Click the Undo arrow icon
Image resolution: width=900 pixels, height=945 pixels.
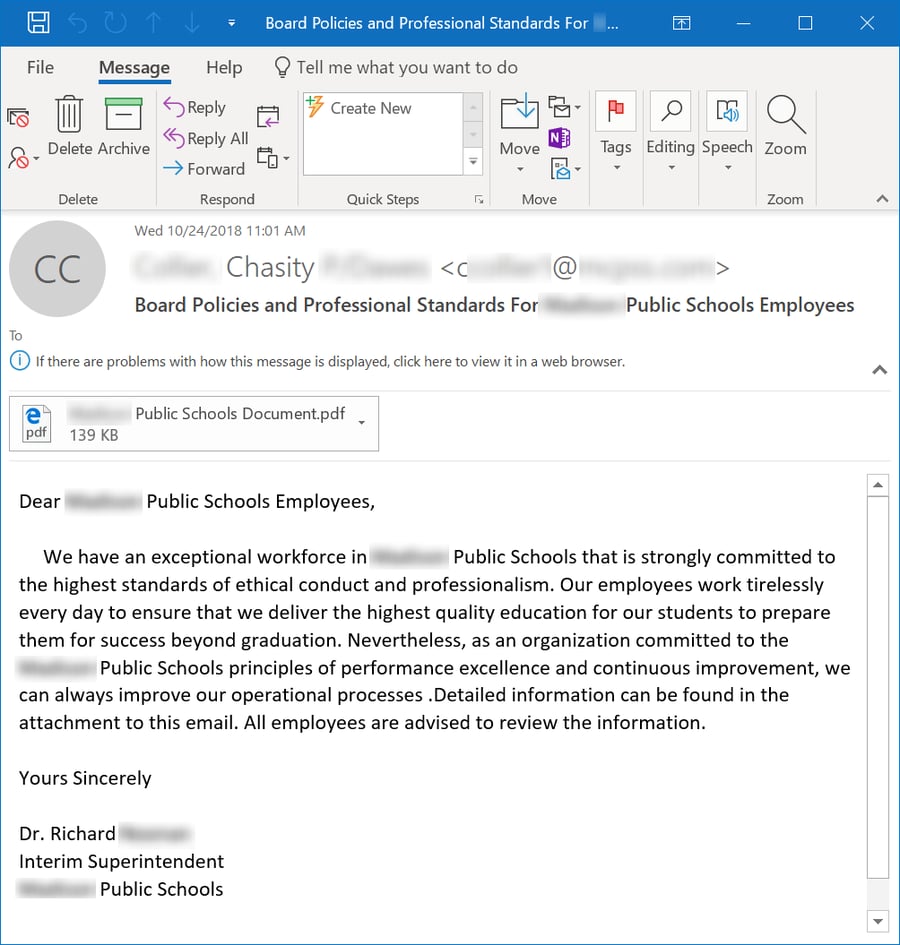click(78, 23)
